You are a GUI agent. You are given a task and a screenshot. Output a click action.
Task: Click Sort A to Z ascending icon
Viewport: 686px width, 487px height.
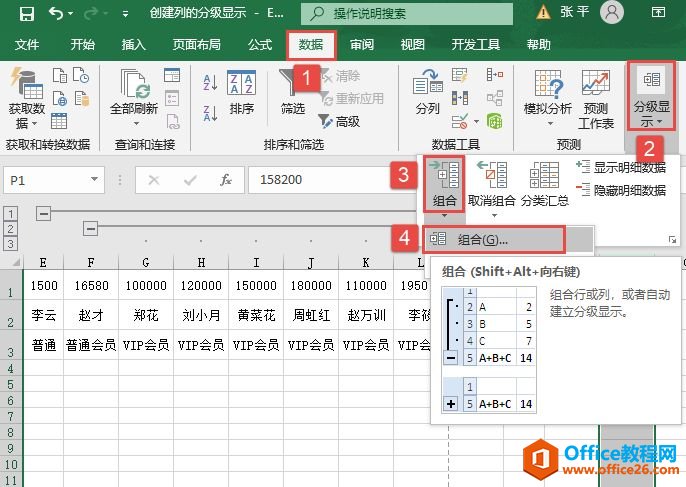[x=210, y=82]
